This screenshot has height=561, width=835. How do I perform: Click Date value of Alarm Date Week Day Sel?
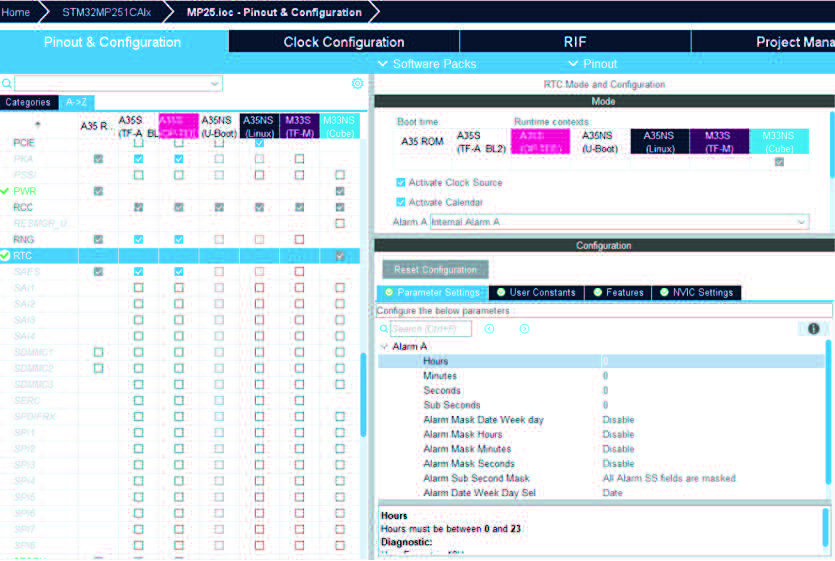pyautogui.click(x=612, y=493)
